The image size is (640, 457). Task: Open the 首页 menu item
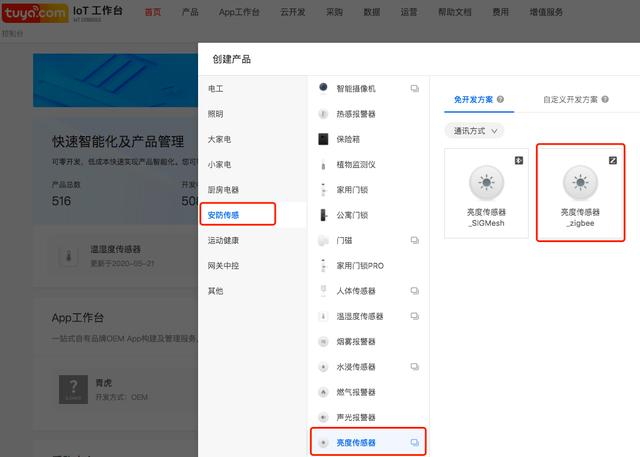coord(153,12)
